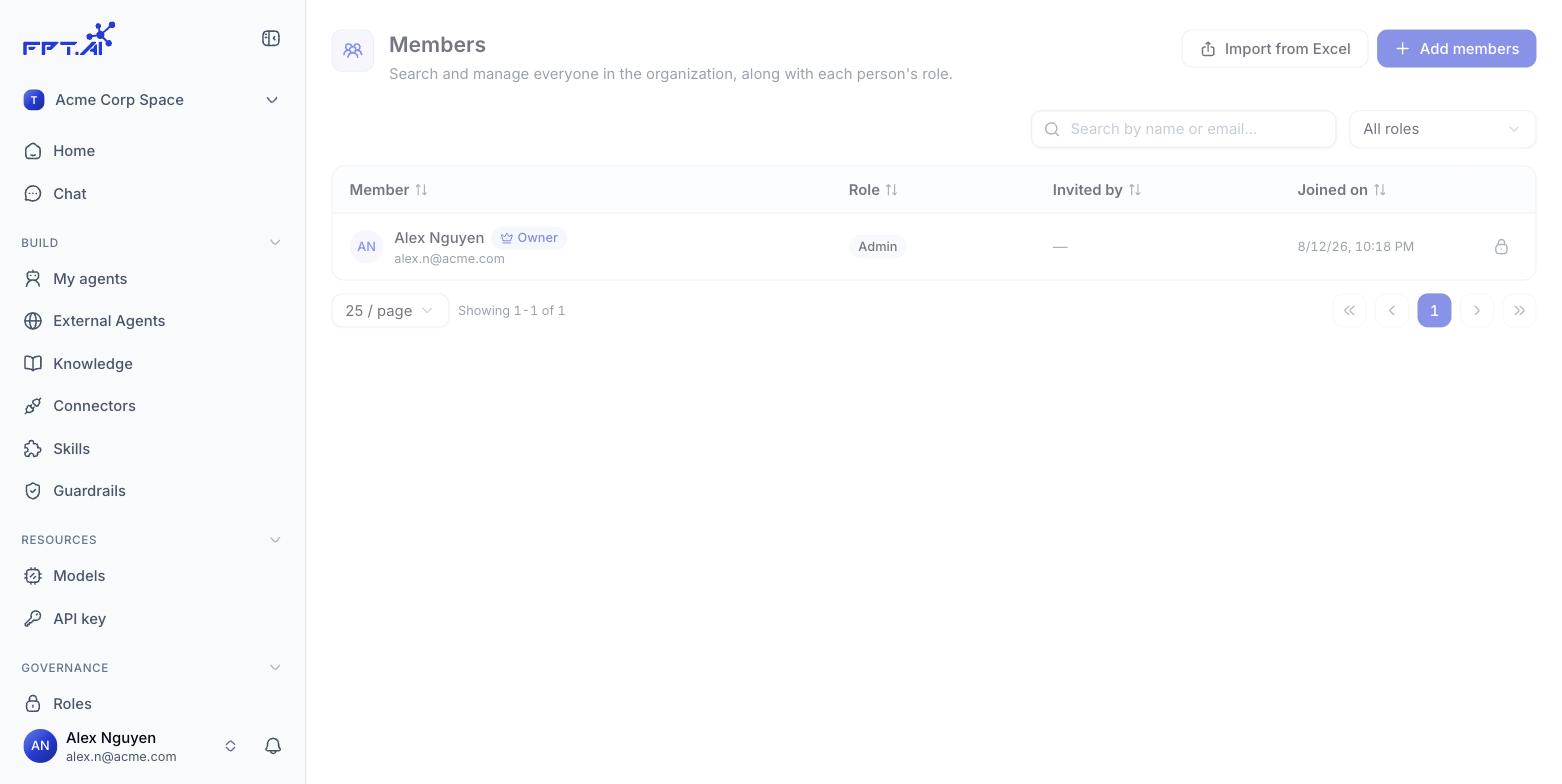
Task: Open the account menu chevrons beside Alex Nguyen
Action: tap(230, 746)
